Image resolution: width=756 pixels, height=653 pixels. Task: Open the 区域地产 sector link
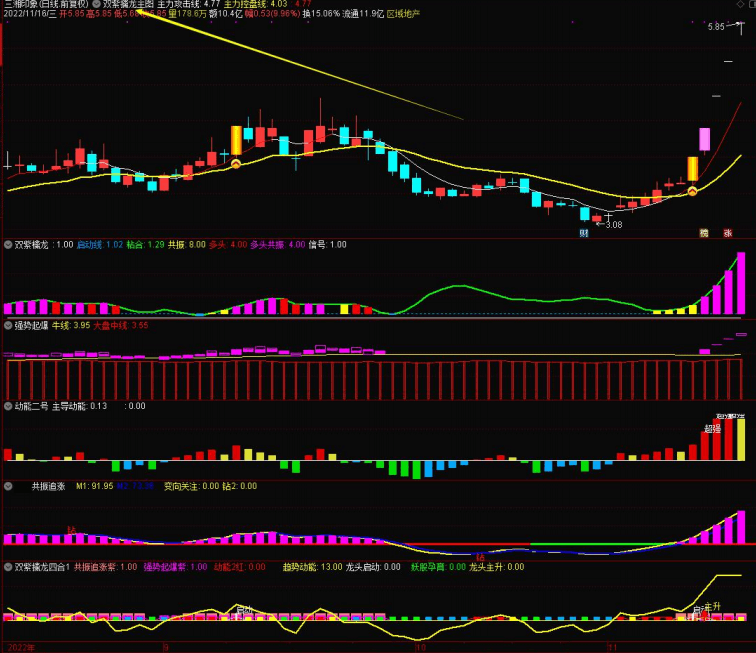[x=401, y=15]
